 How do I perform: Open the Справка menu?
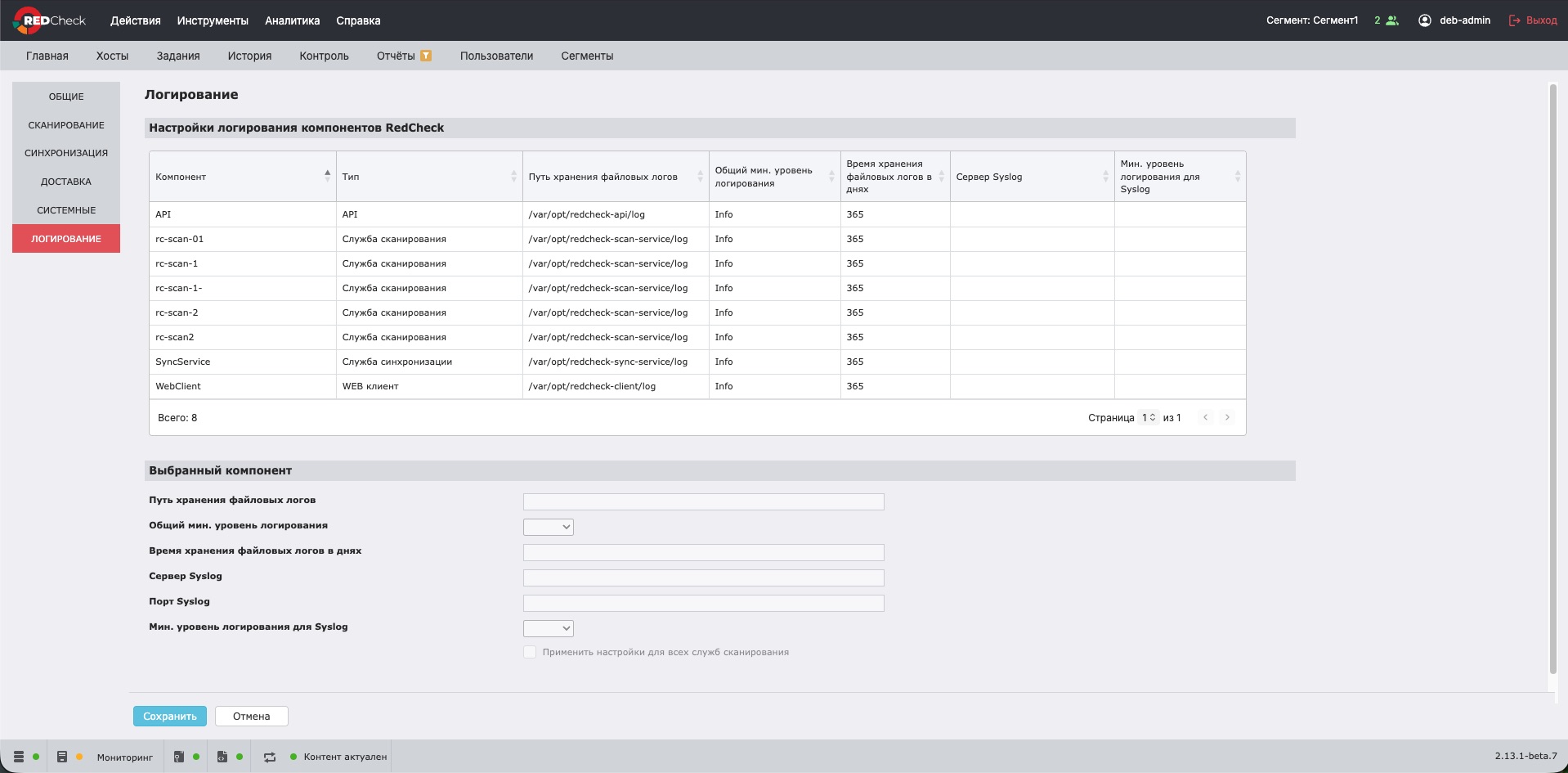pos(358,20)
